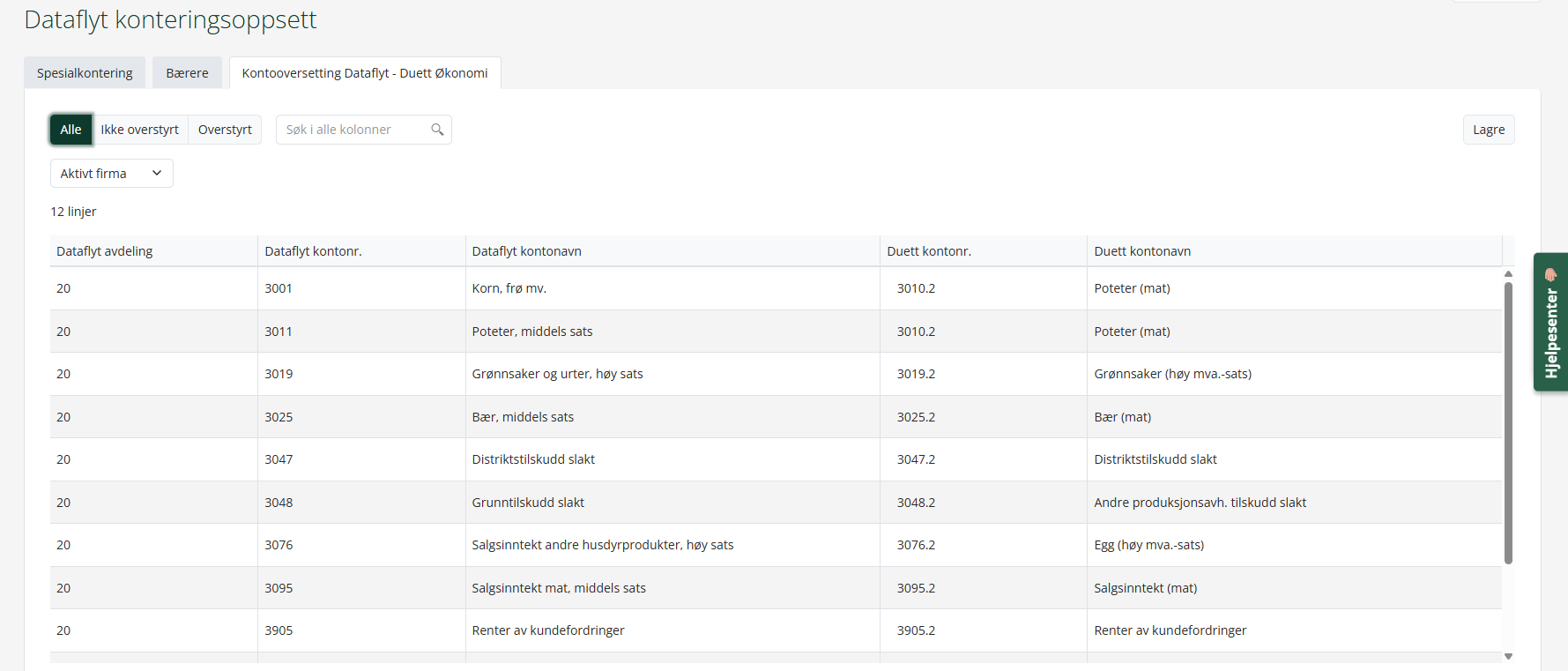This screenshot has height=671, width=1568.
Task: Edit the 3048.2 Duett kontonr. cell
Action: pyautogui.click(x=984, y=503)
